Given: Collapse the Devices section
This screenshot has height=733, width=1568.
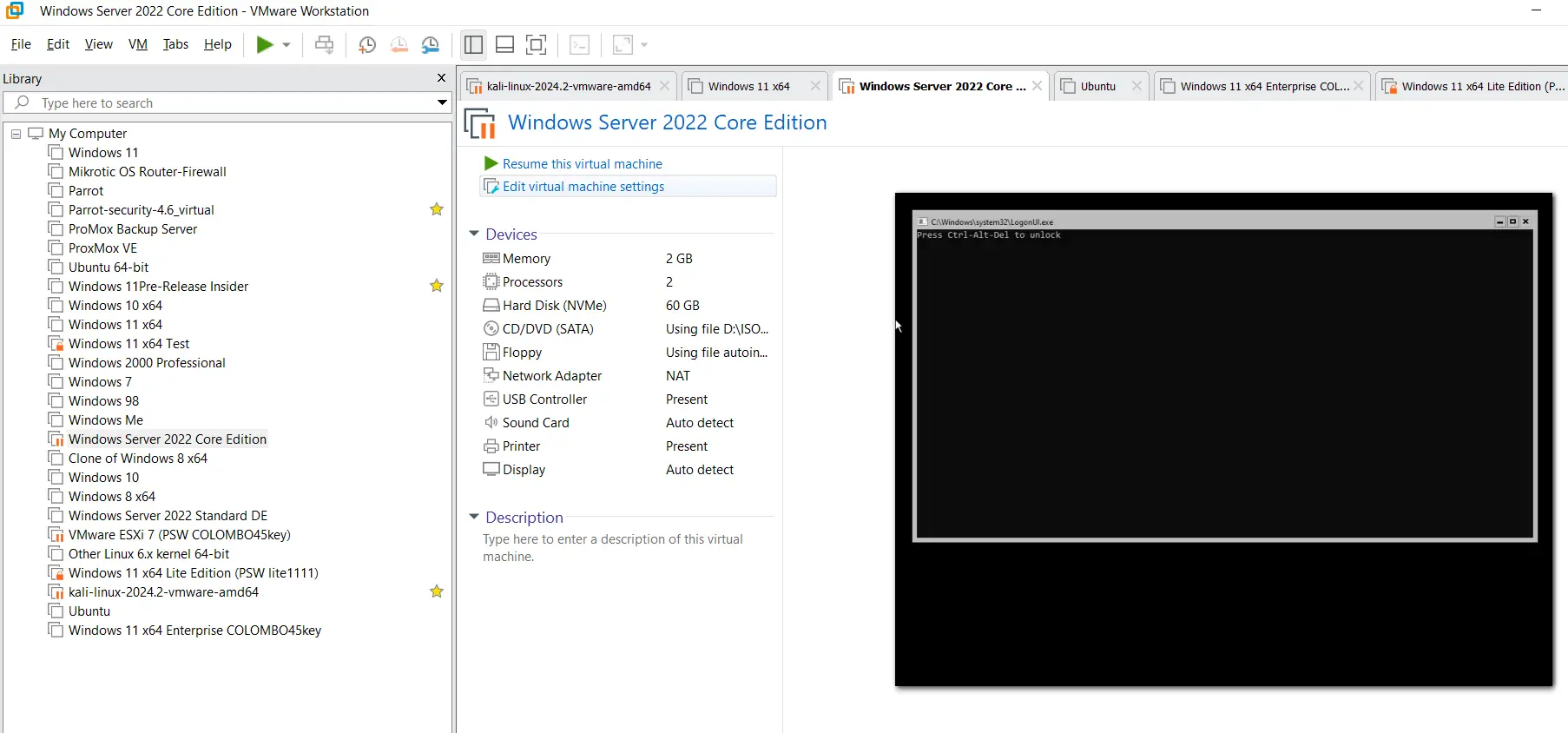Looking at the screenshot, I should [x=474, y=234].
